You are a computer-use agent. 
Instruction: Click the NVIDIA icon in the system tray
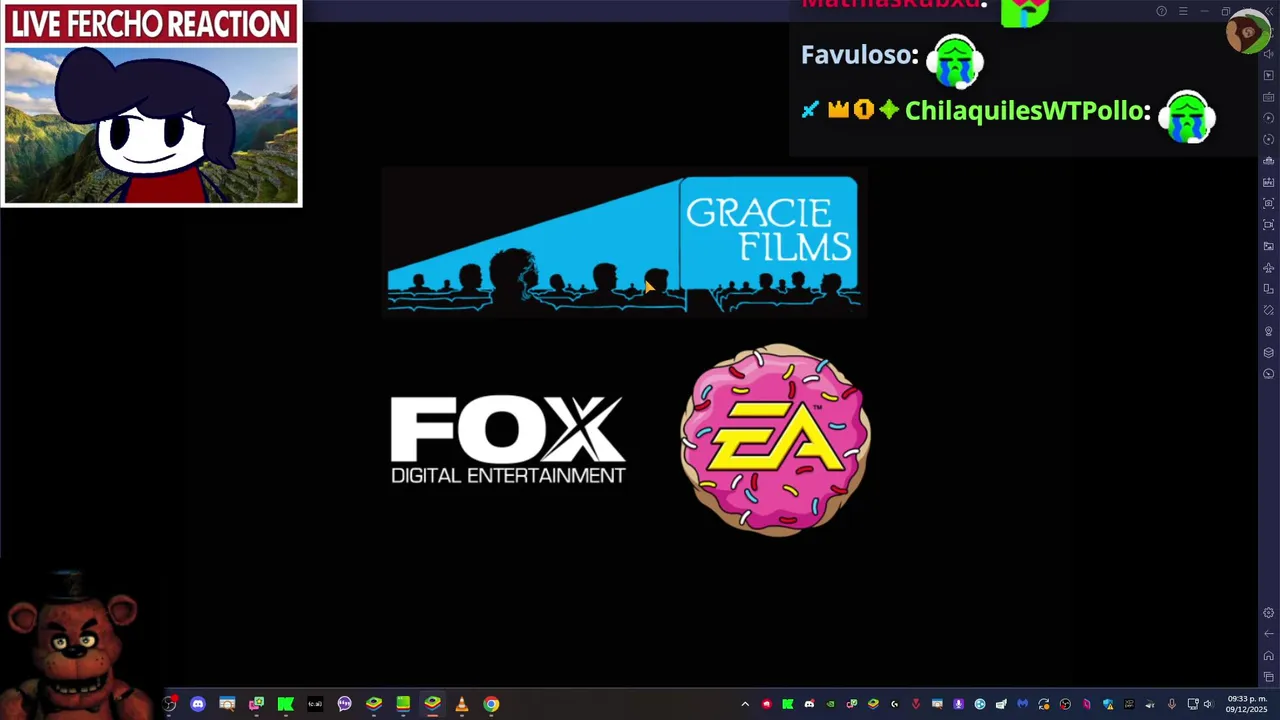coord(830,704)
